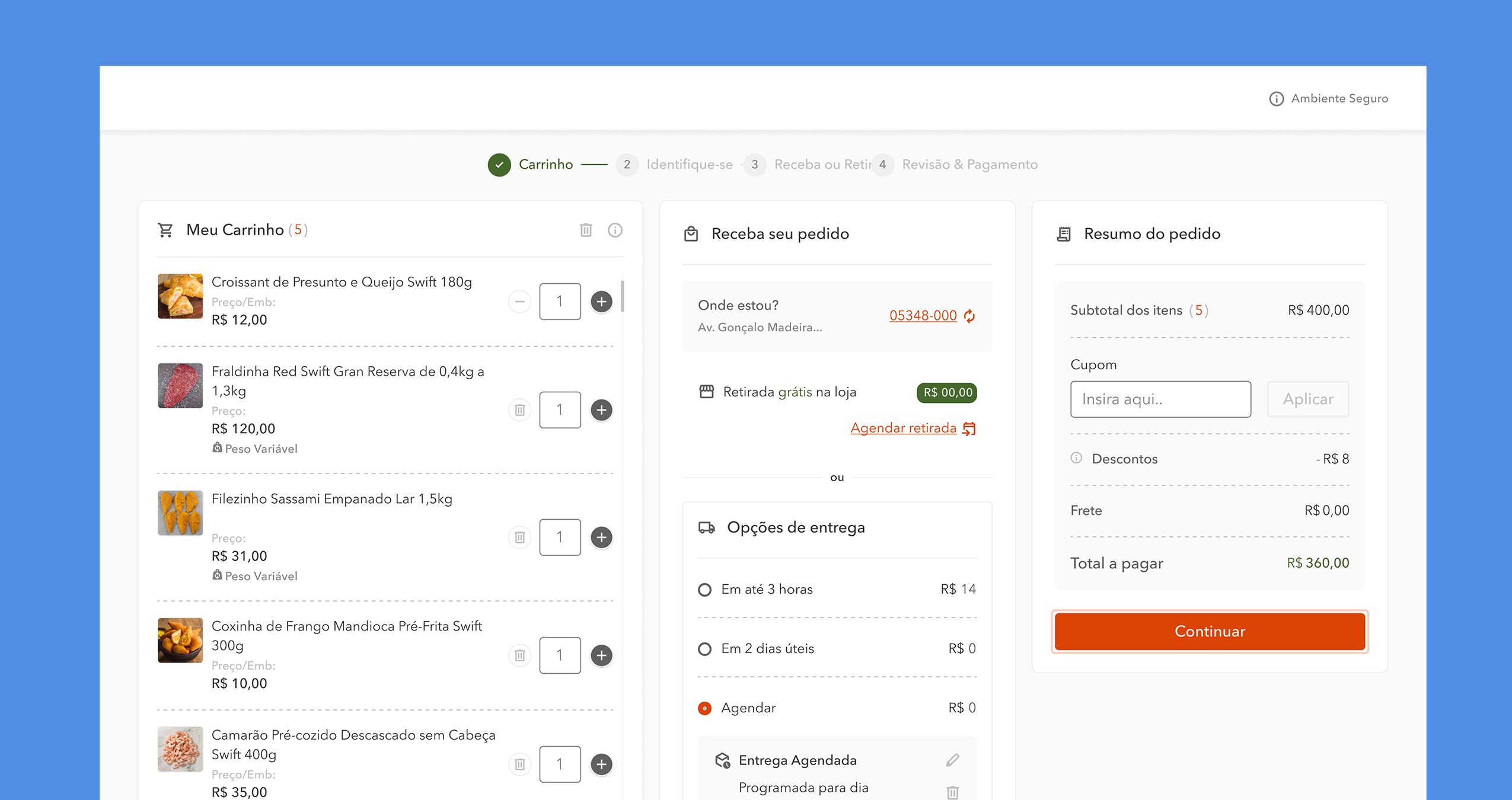1512x800 pixels.
Task: Click the info icon next to Meu Carrinho
Action: [x=615, y=230]
